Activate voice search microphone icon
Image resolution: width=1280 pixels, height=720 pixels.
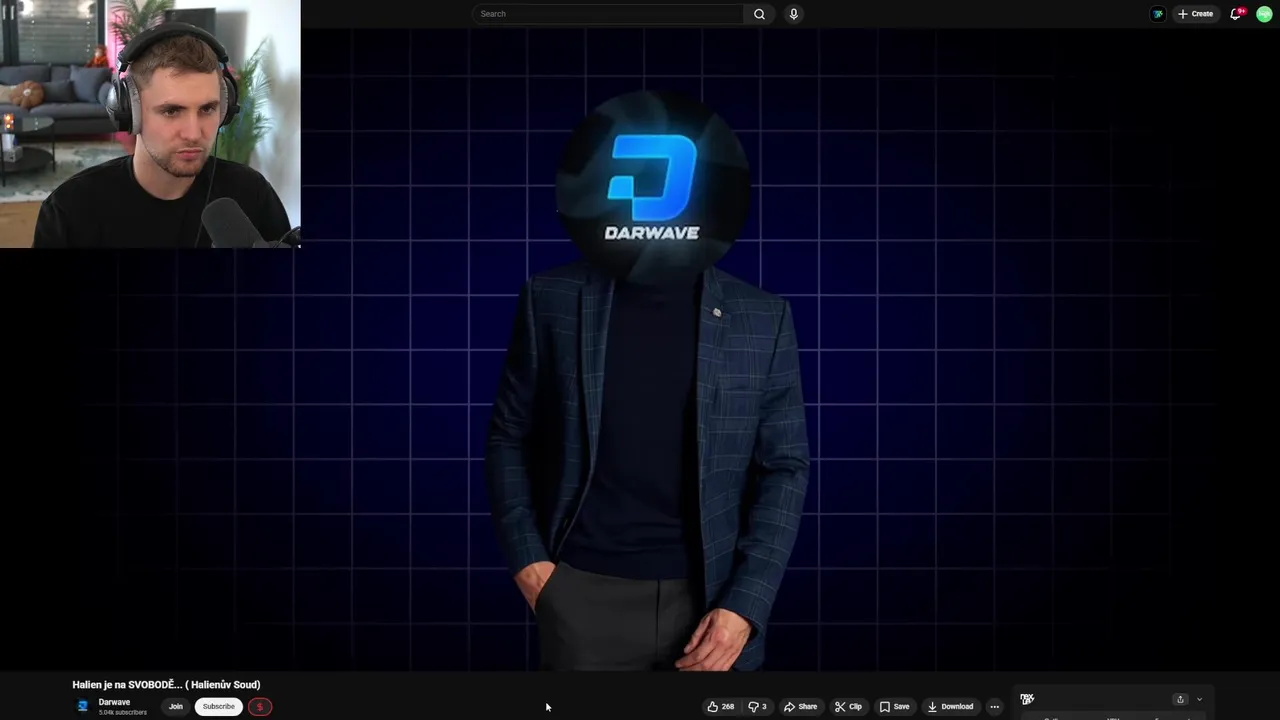(793, 14)
